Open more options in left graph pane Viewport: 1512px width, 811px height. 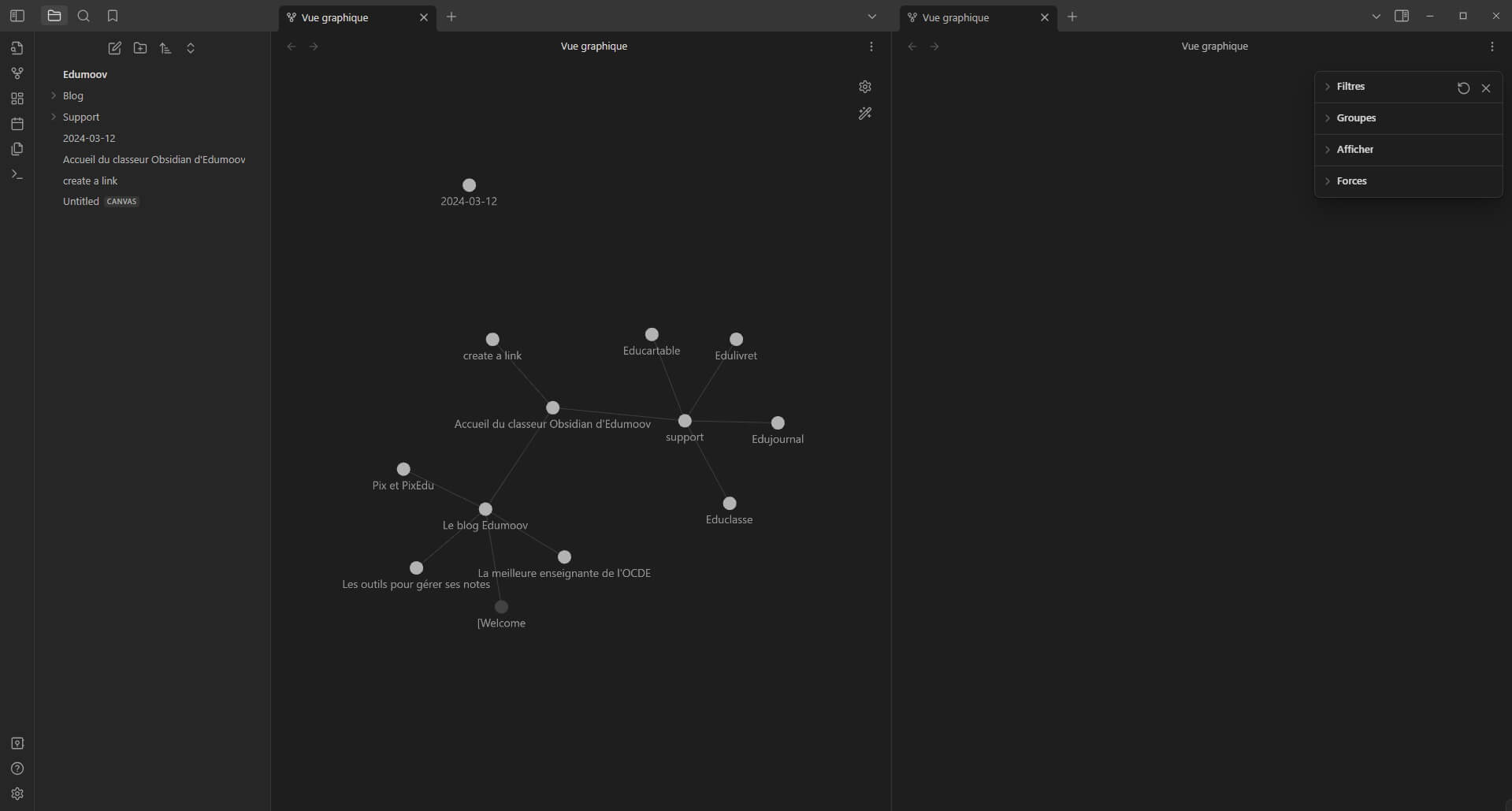871,47
